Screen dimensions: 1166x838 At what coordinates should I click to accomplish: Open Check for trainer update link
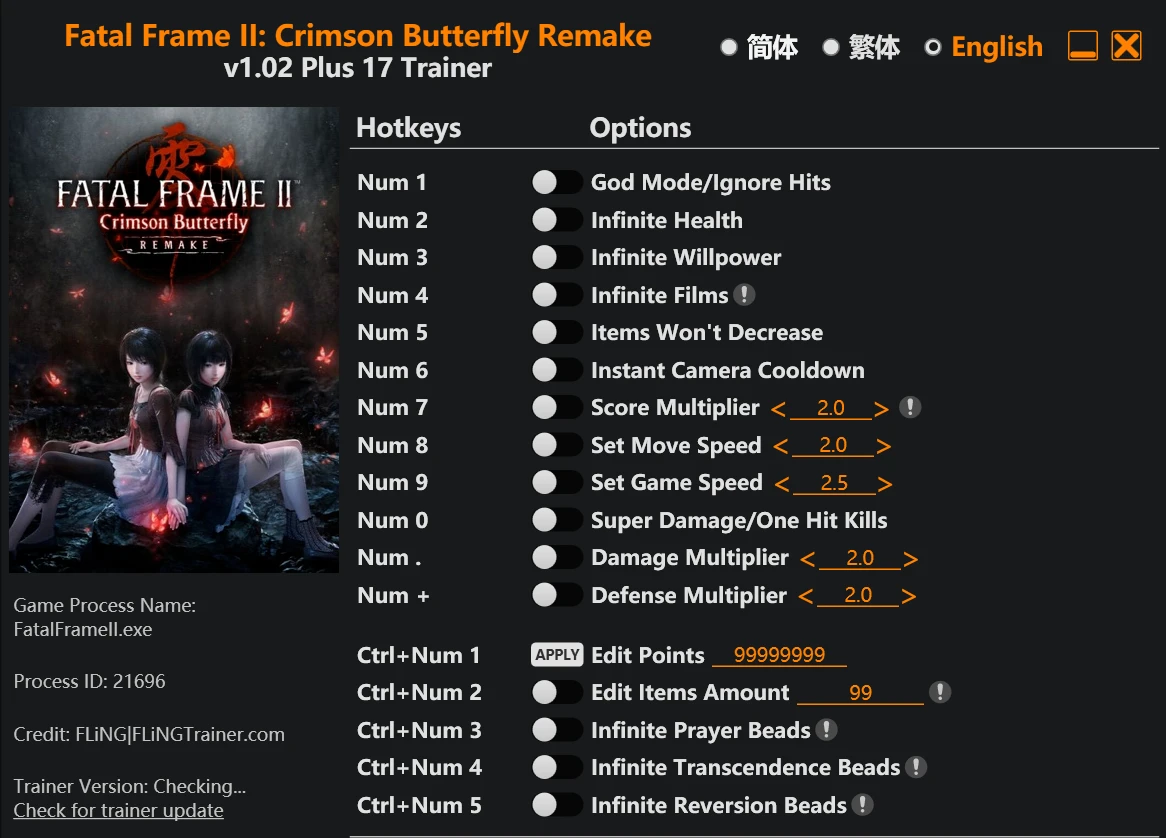click(118, 810)
